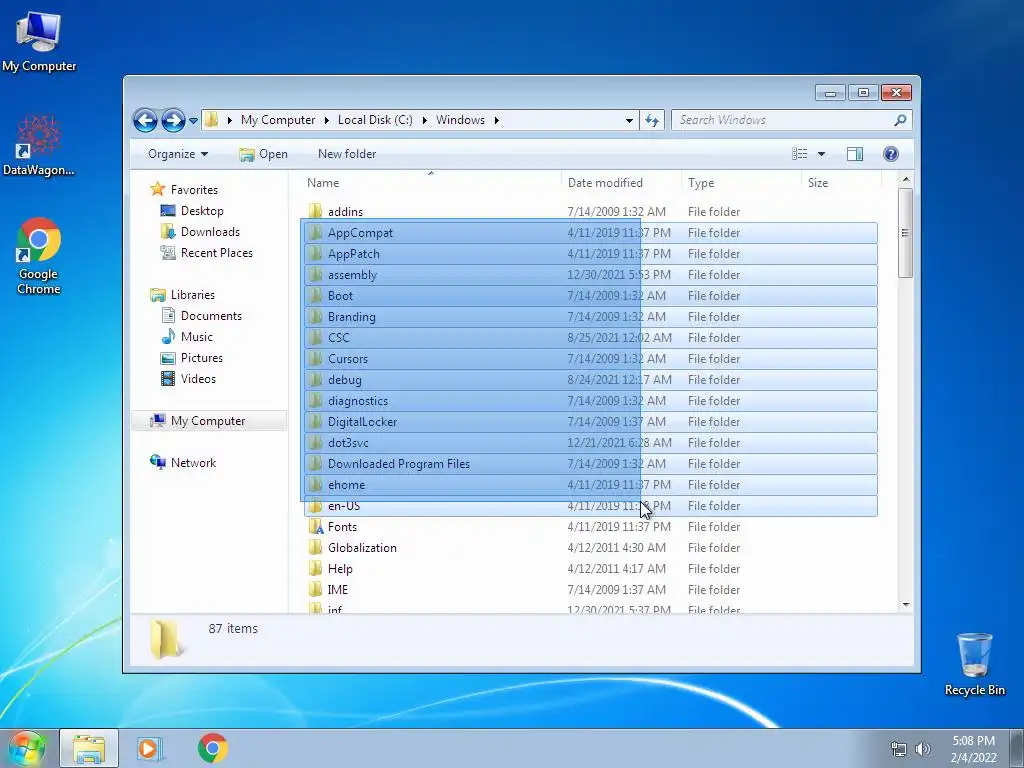Select the AppCompat folder

pos(590,232)
